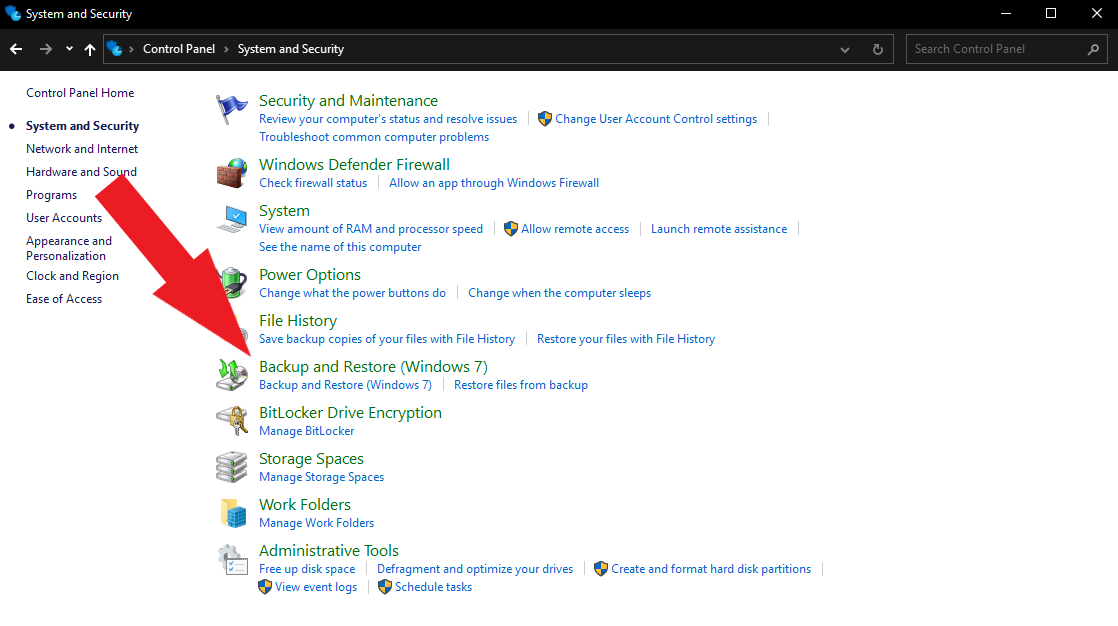Expand the address bar history dropdown
1118x626 pixels.
845,50
